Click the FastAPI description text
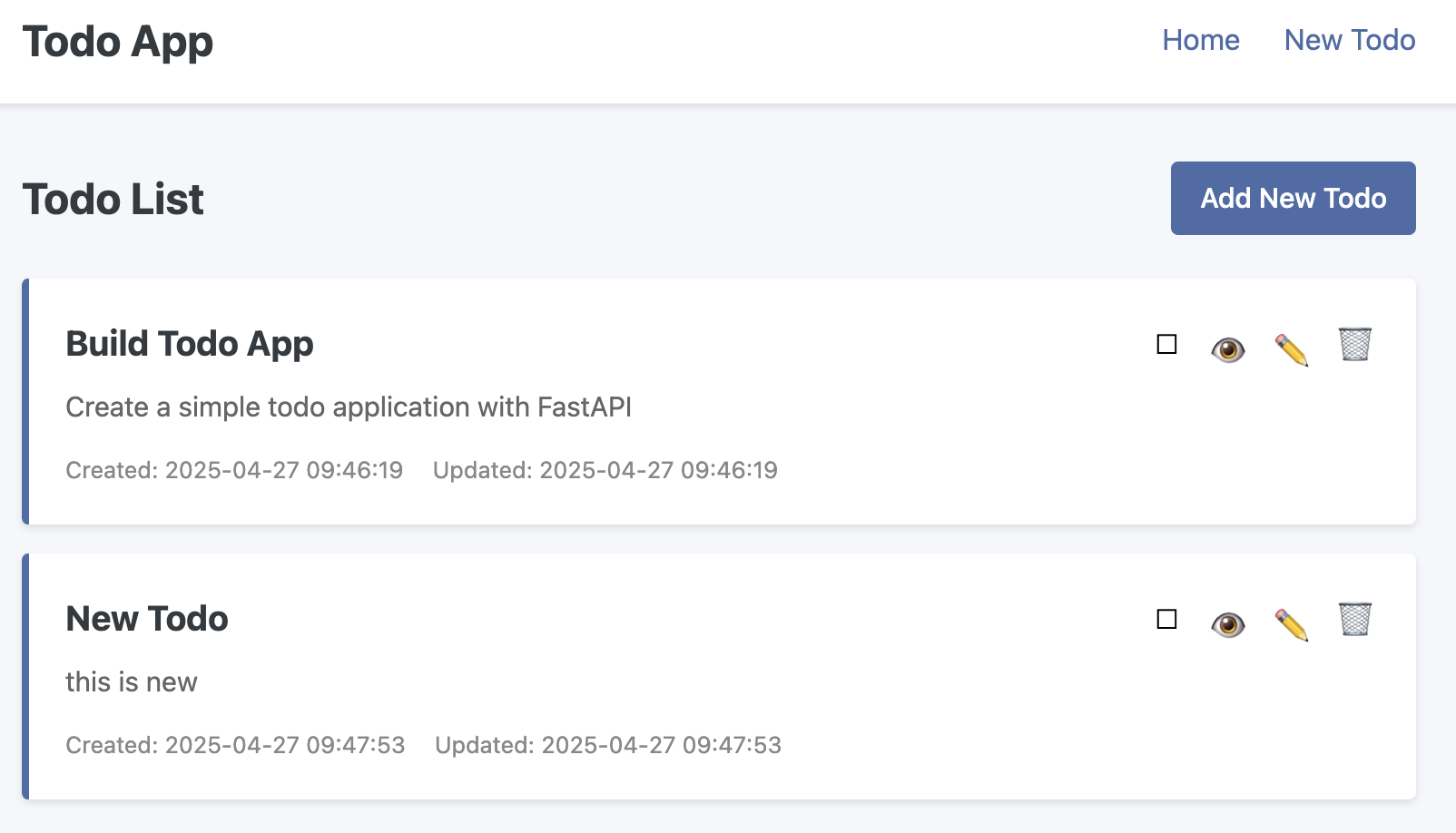Image resolution: width=1456 pixels, height=833 pixels. click(349, 407)
